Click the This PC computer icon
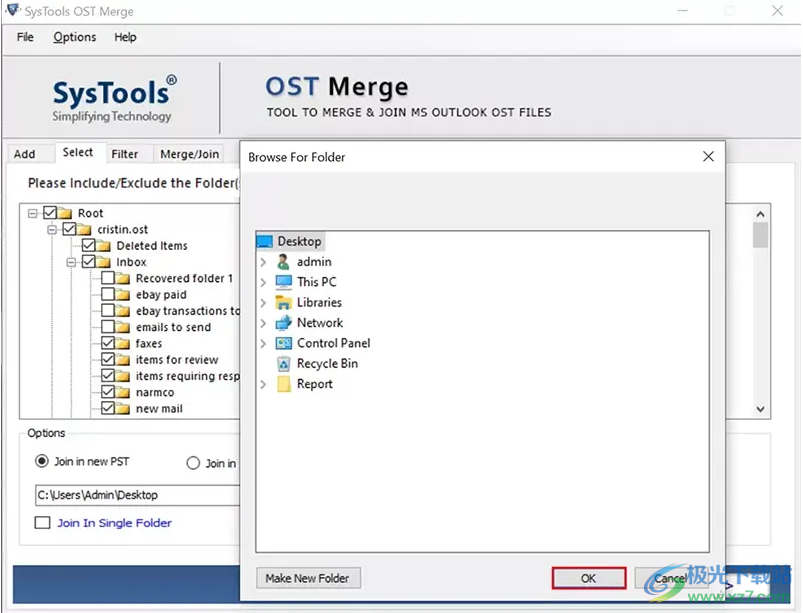This screenshot has width=803, height=613. [x=283, y=282]
